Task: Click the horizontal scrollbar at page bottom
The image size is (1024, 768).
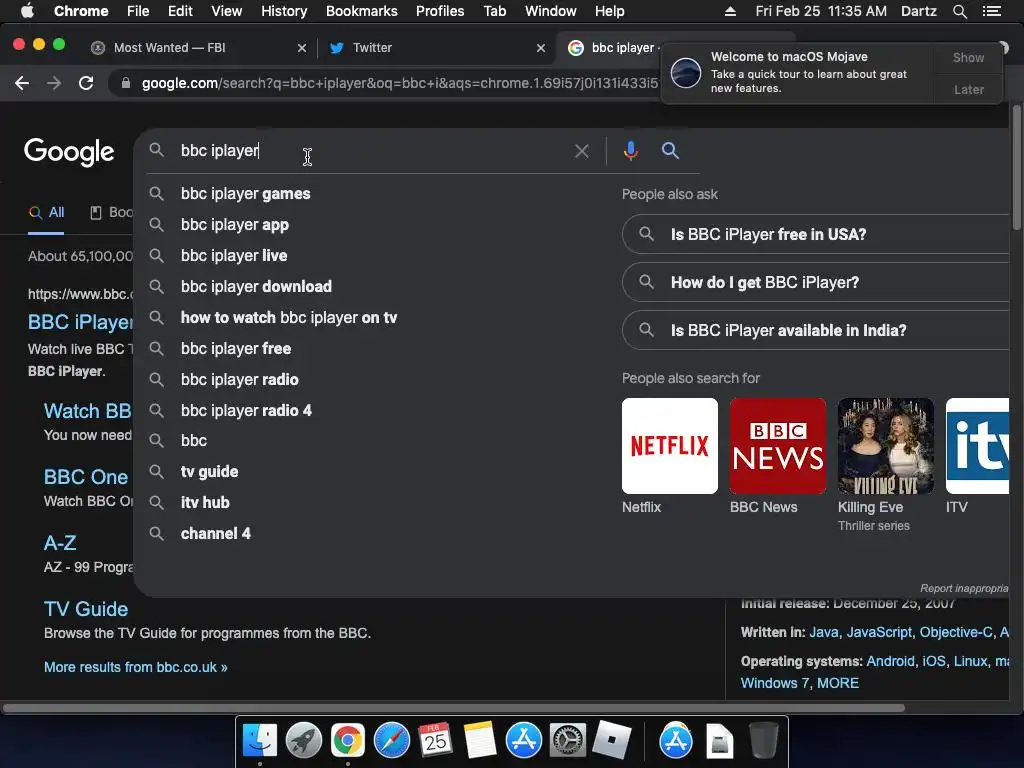Action: pyautogui.click(x=453, y=708)
